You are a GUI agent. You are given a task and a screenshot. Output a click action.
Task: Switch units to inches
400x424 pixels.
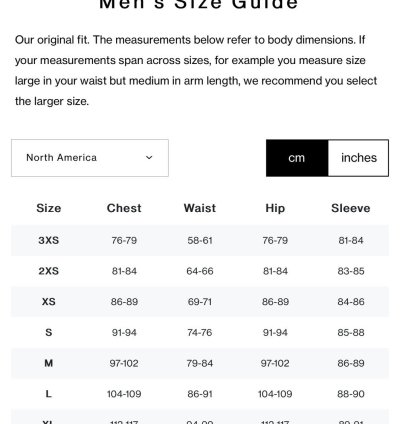point(359,158)
